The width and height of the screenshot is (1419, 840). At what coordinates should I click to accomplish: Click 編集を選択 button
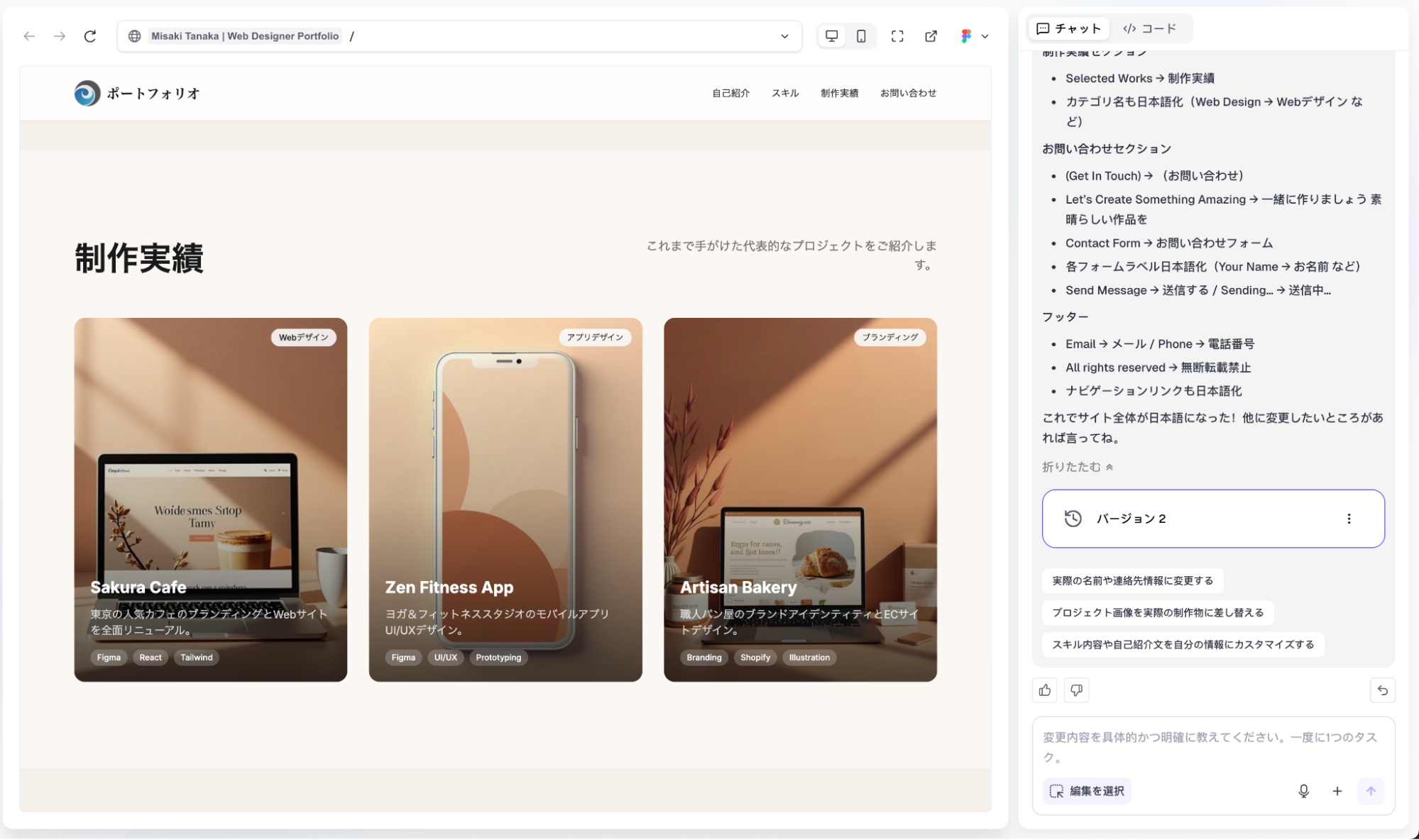(1087, 791)
